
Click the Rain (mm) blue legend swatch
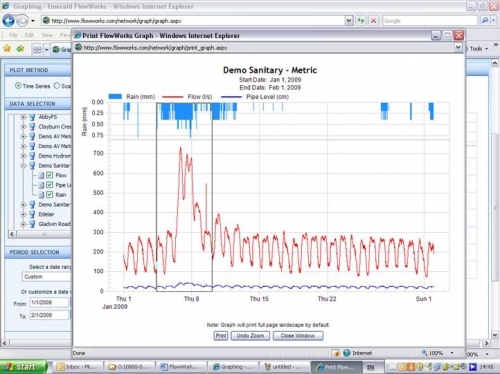pyautogui.click(x=115, y=97)
